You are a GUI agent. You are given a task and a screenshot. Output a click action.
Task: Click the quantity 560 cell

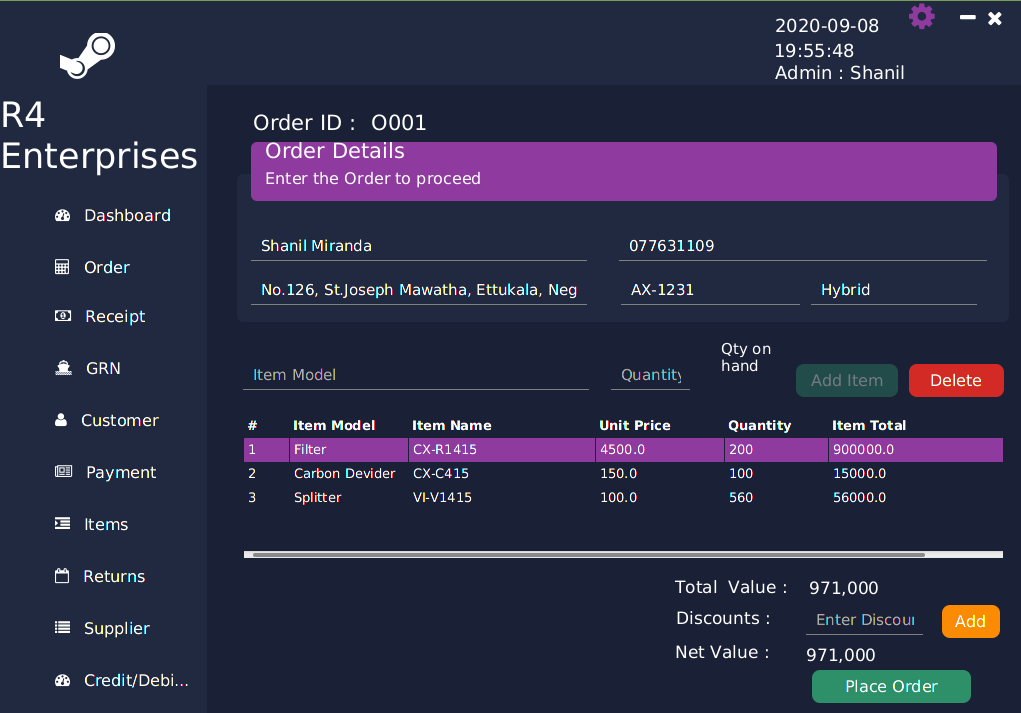[x=776, y=497]
